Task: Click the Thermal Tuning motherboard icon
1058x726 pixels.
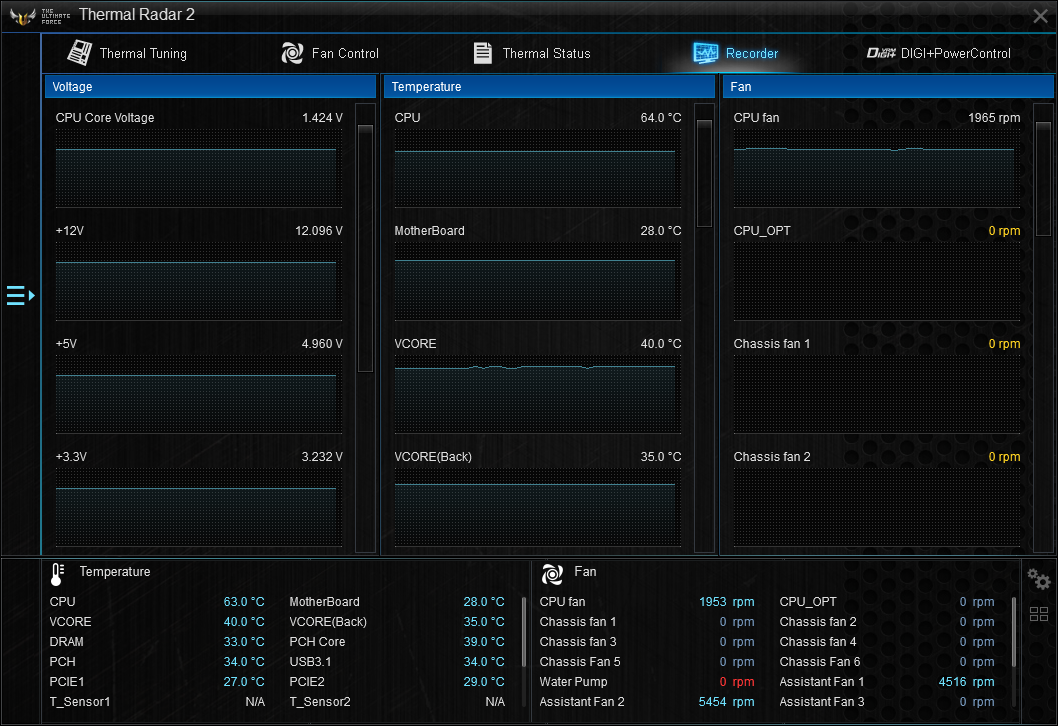Action: (x=80, y=53)
